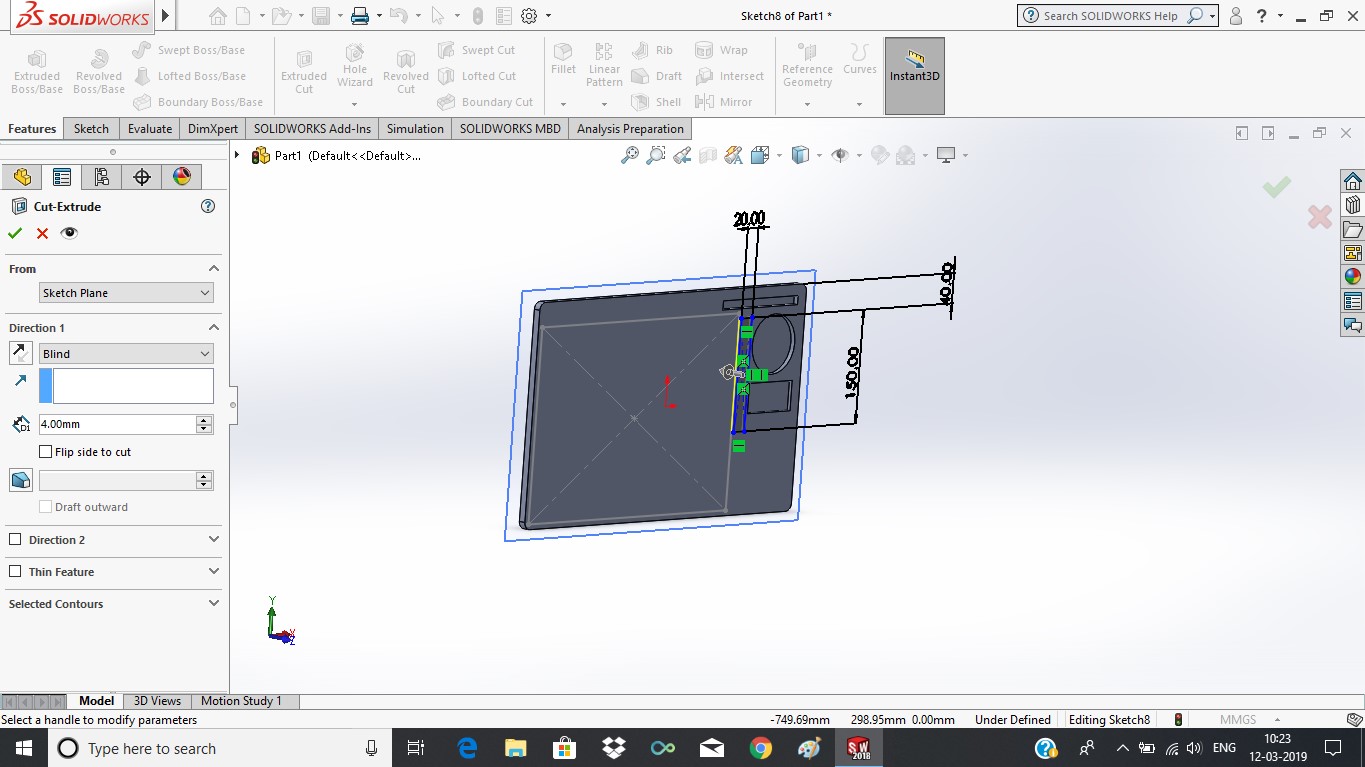Switch to the PropertyManager tab icon
Screen dimensions: 1365x767
[x=62, y=177]
